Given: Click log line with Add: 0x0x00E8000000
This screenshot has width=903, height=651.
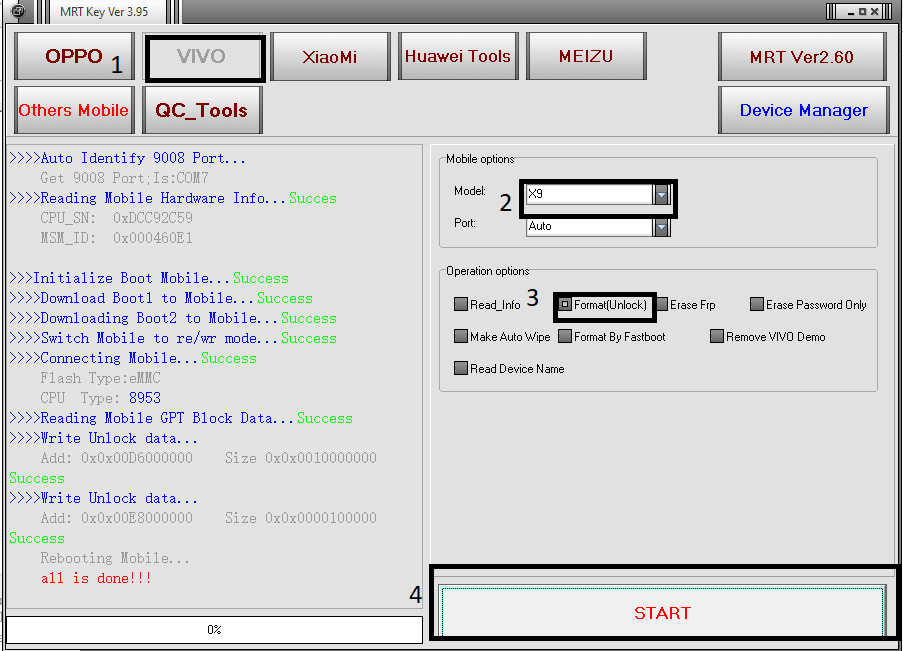Looking at the screenshot, I should coord(208,518).
